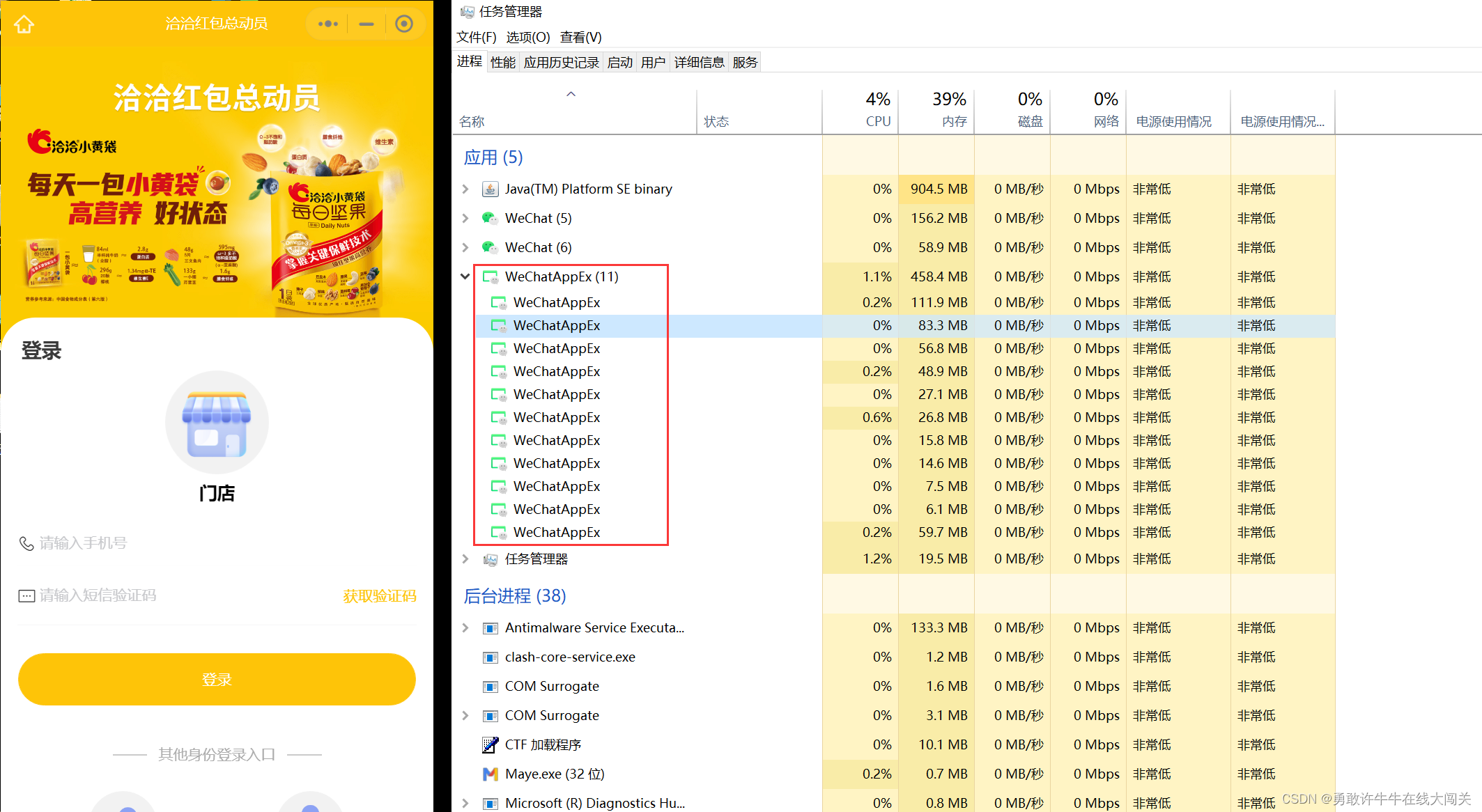Click the Java(TM) Platform SE binary icon
Image resolution: width=1482 pixels, height=812 pixels.
pyautogui.click(x=491, y=189)
